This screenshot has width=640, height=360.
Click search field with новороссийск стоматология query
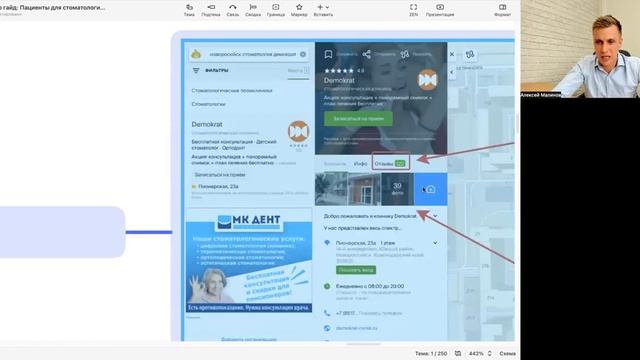click(248, 54)
